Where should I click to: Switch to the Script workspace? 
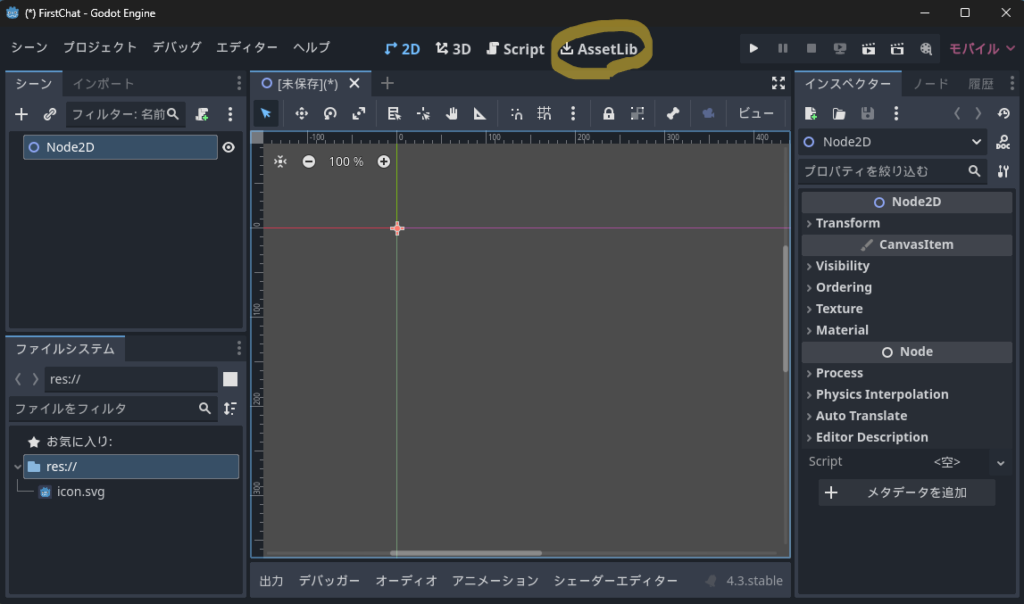click(515, 49)
